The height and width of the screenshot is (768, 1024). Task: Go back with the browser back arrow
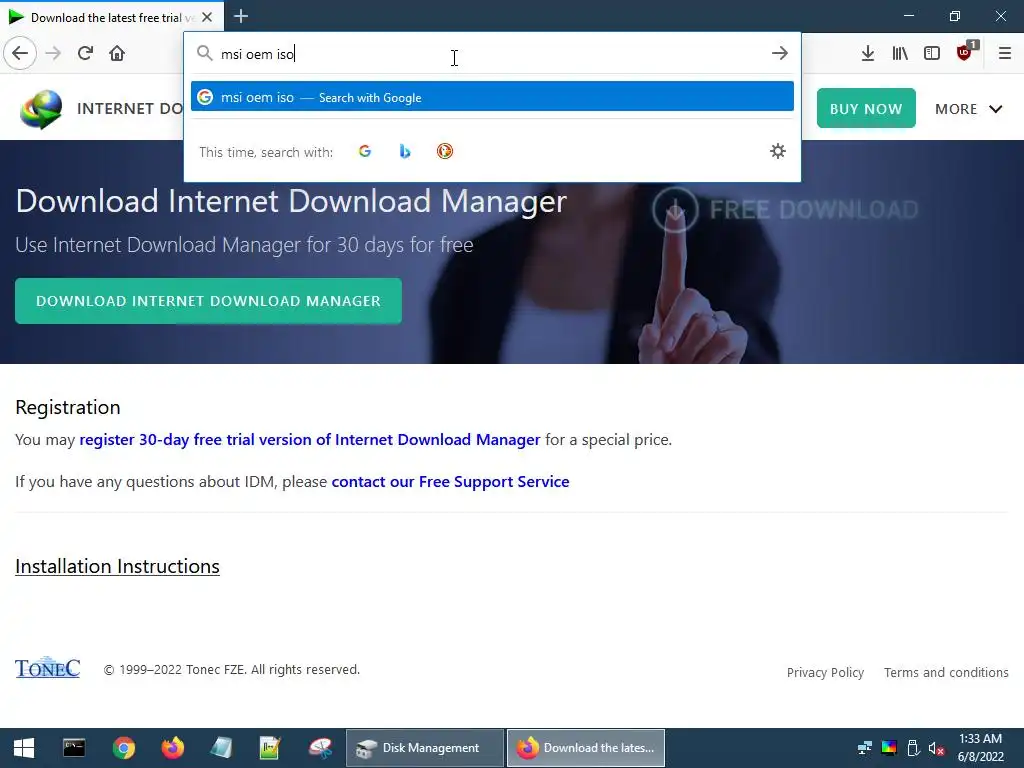20,53
